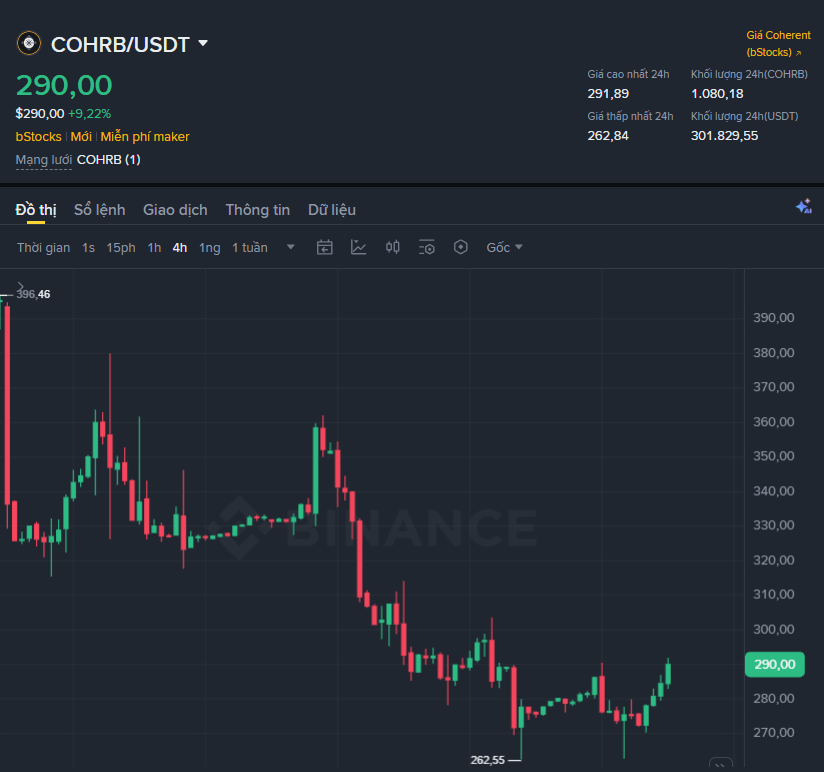
Task: Click the COHRB coin logo icon
Action: (x=29, y=43)
